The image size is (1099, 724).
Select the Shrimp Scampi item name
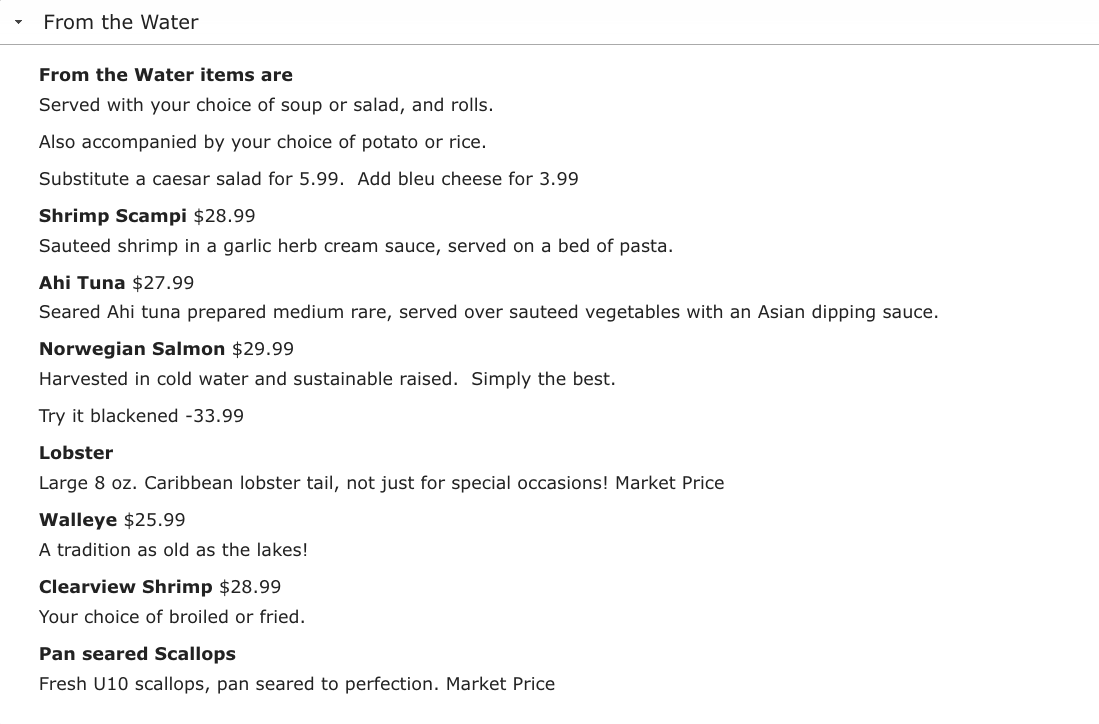pos(112,216)
